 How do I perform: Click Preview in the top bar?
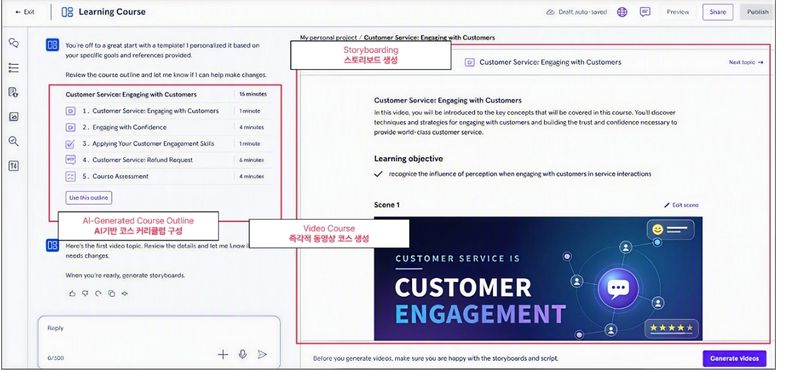coord(678,12)
